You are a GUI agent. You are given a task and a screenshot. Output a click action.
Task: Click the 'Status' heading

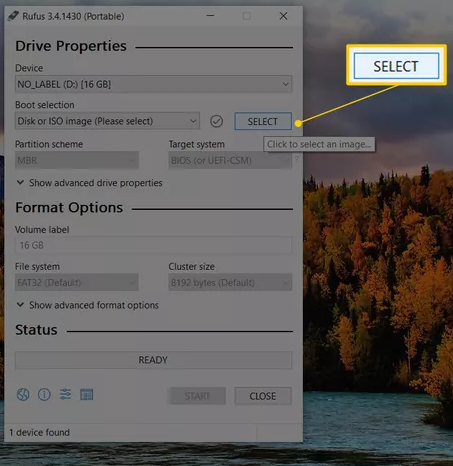36,330
